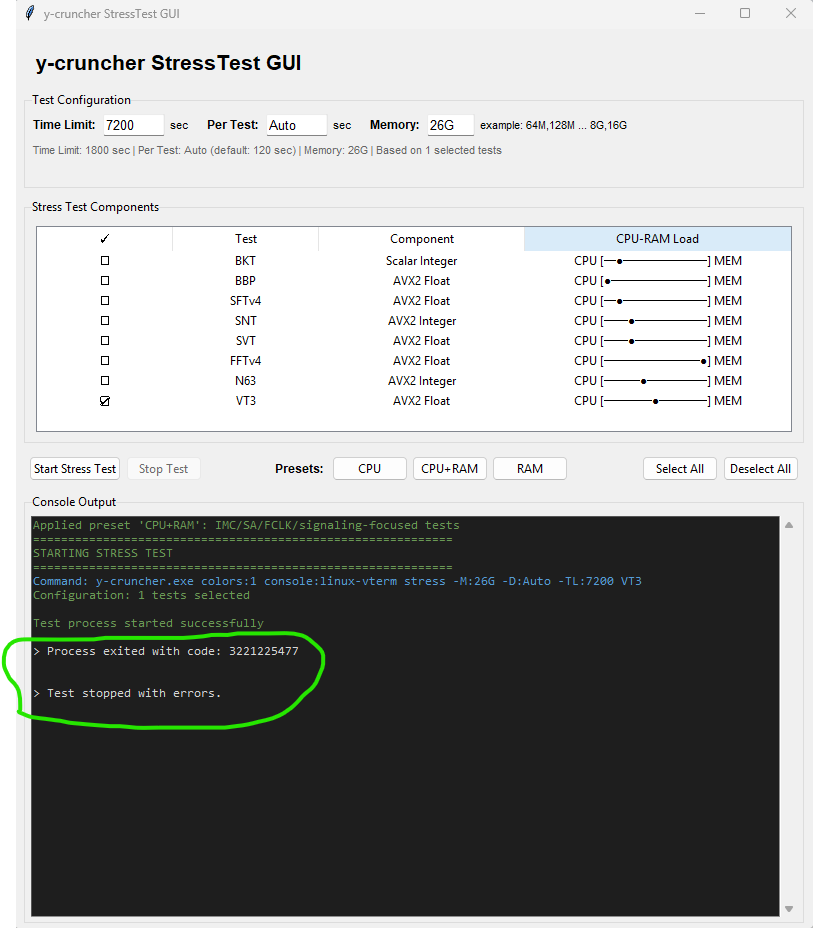This screenshot has width=813, height=928.
Task: Click console scrollbar down arrow
Action: pos(789,908)
